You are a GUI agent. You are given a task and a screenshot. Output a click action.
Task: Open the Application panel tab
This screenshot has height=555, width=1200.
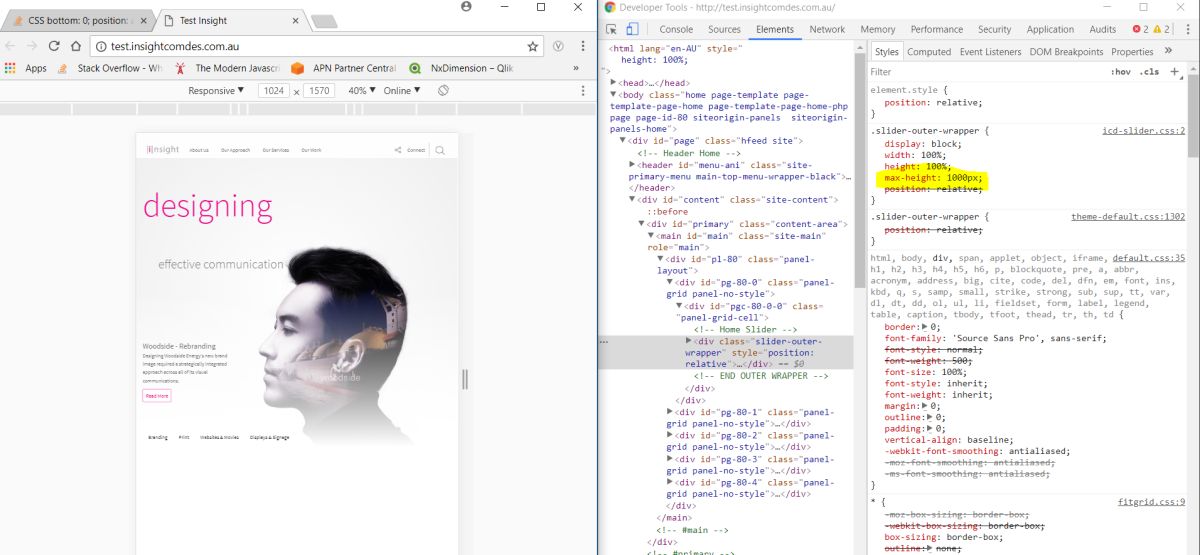[1050, 30]
